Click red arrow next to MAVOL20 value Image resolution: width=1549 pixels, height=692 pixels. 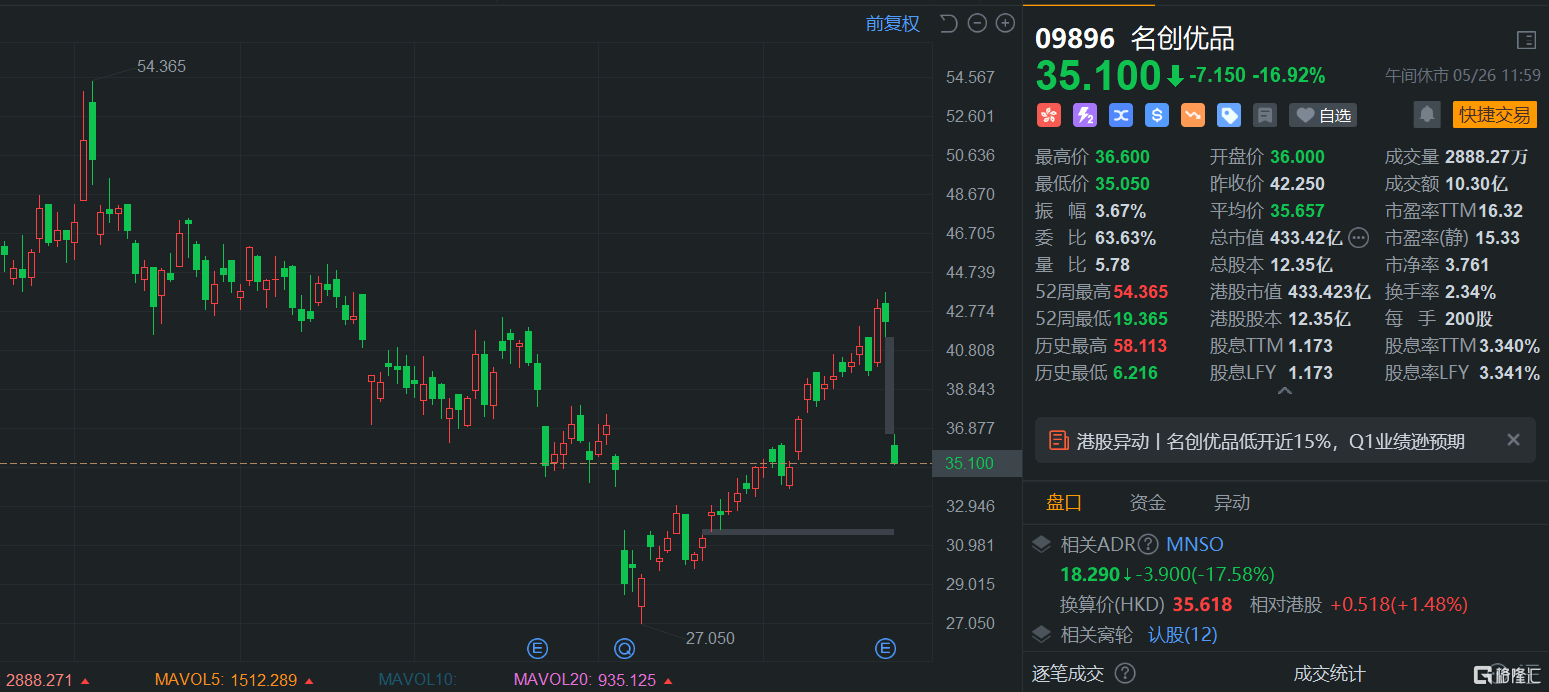tap(669, 681)
